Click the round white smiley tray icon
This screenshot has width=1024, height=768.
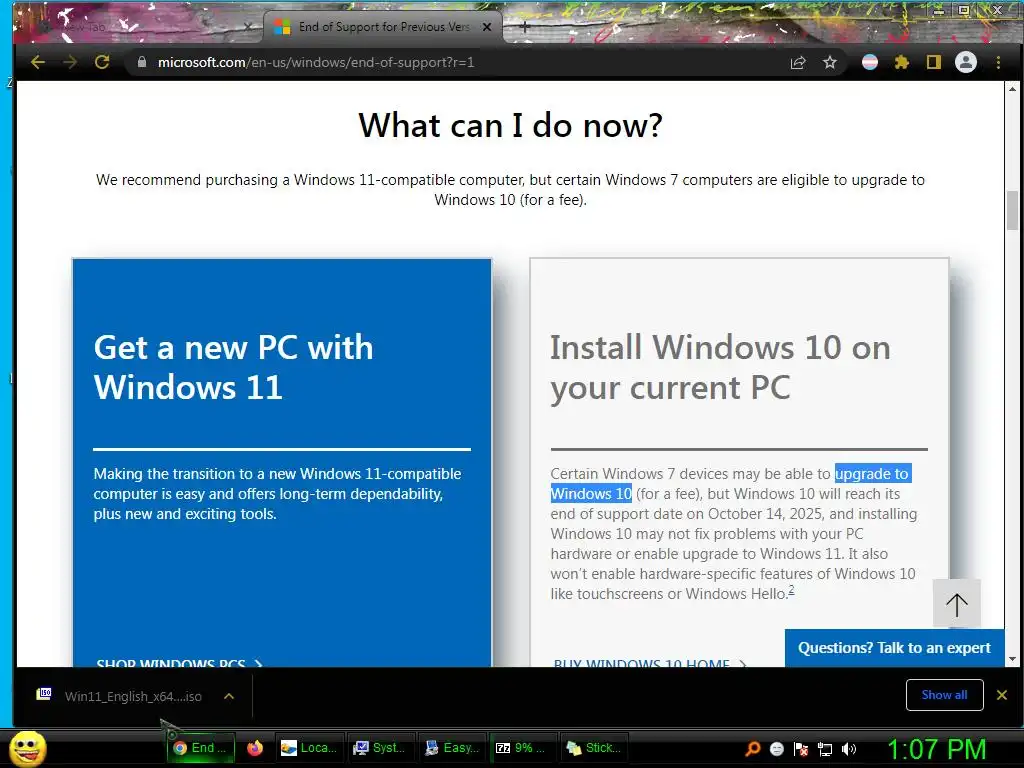pyautogui.click(x=776, y=749)
